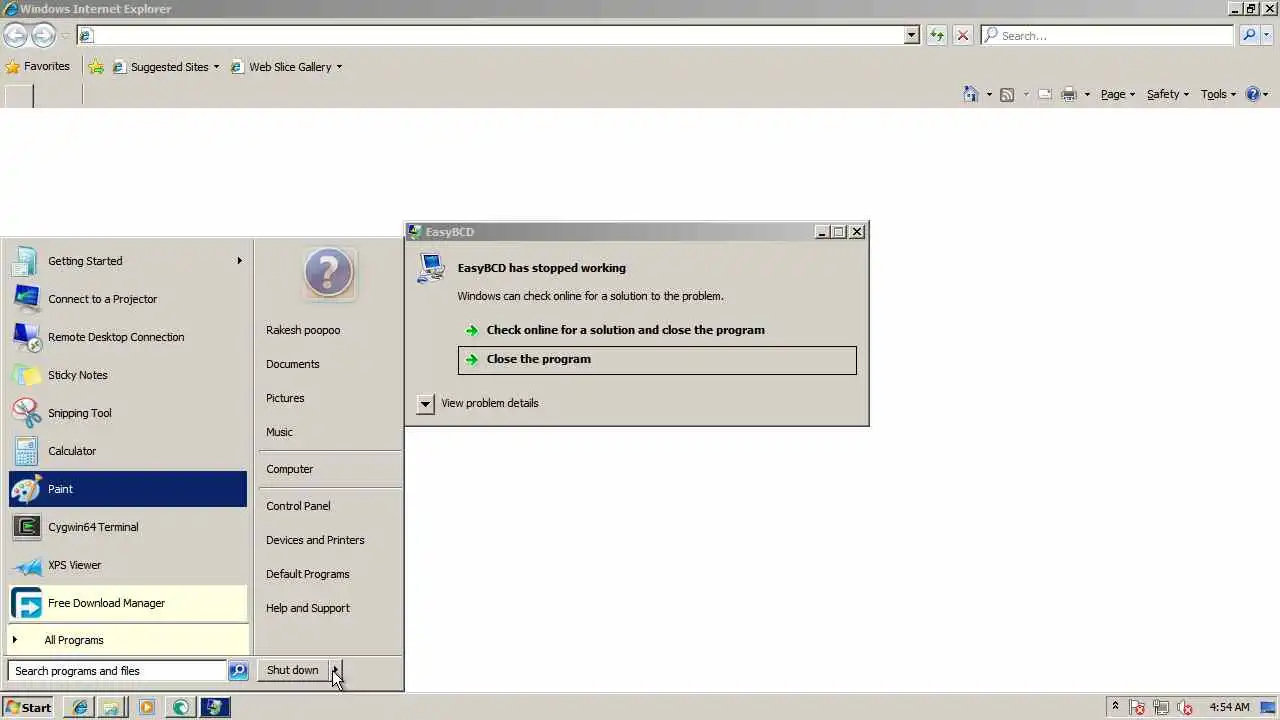Click the Refresh button
Screen dimensions: 1280x720
click(x=937, y=35)
